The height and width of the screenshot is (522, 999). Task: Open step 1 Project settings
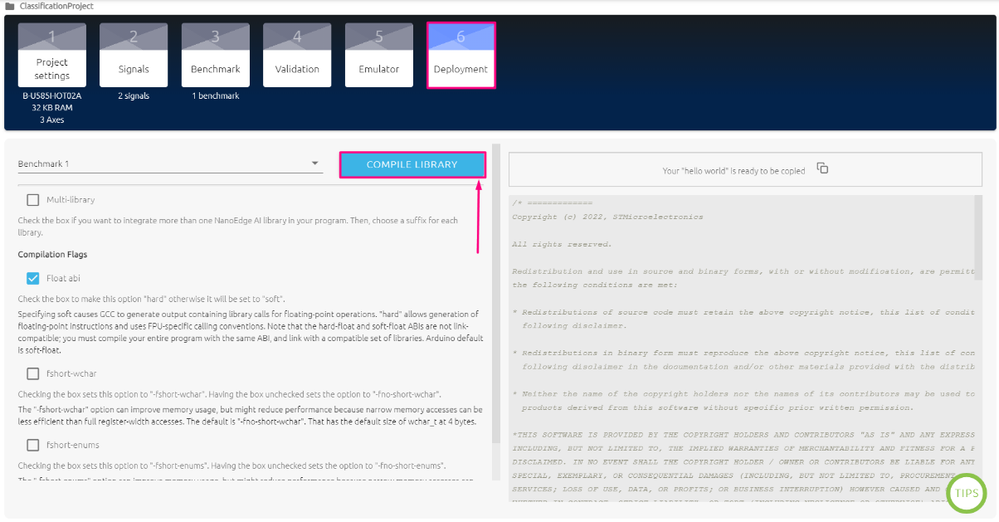(52, 55)
